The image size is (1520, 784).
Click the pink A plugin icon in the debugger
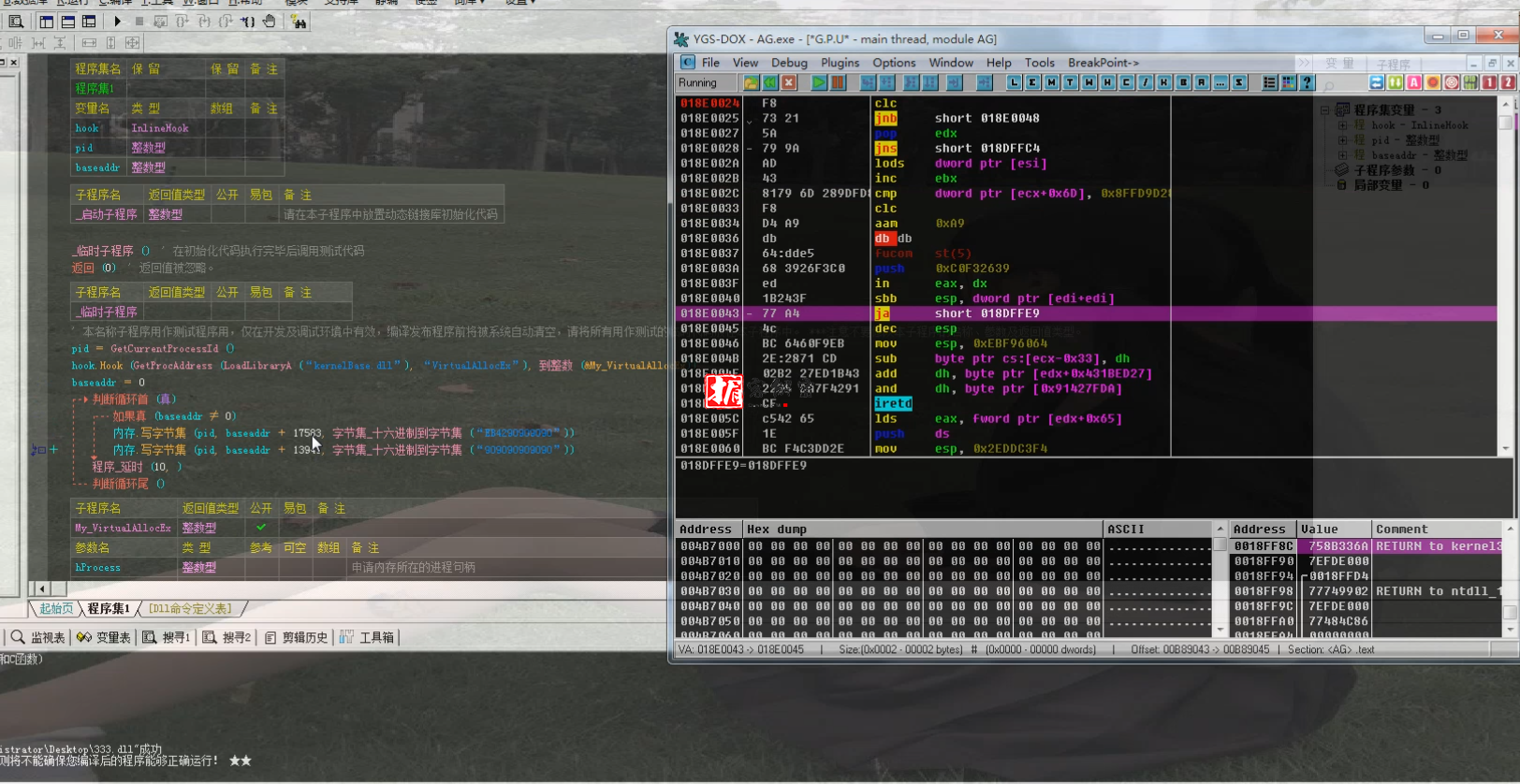pyautogui.click(x=1413, y=82)
